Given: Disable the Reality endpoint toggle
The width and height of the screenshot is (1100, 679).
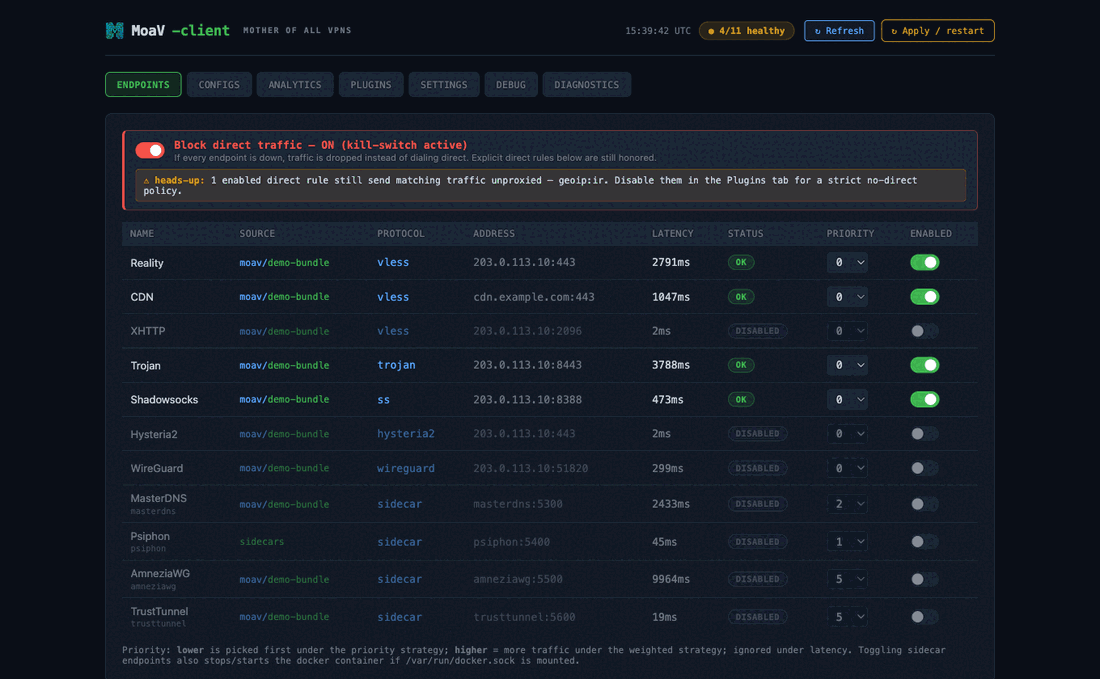Looking at the screenshot, I should (x=924, y=262).
